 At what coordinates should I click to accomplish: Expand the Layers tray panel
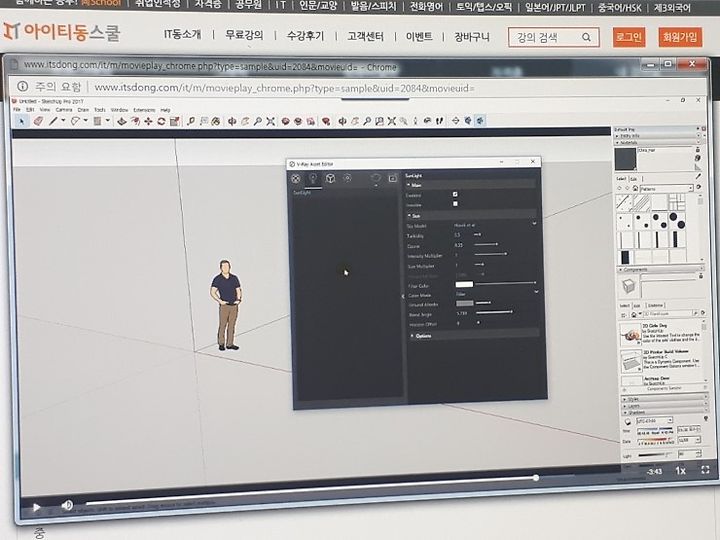click(664, 406)
